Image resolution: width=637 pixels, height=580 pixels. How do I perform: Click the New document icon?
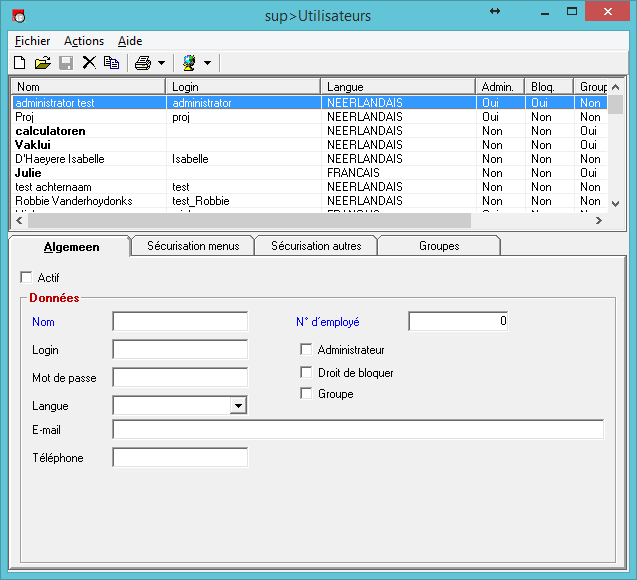point(20,63)
